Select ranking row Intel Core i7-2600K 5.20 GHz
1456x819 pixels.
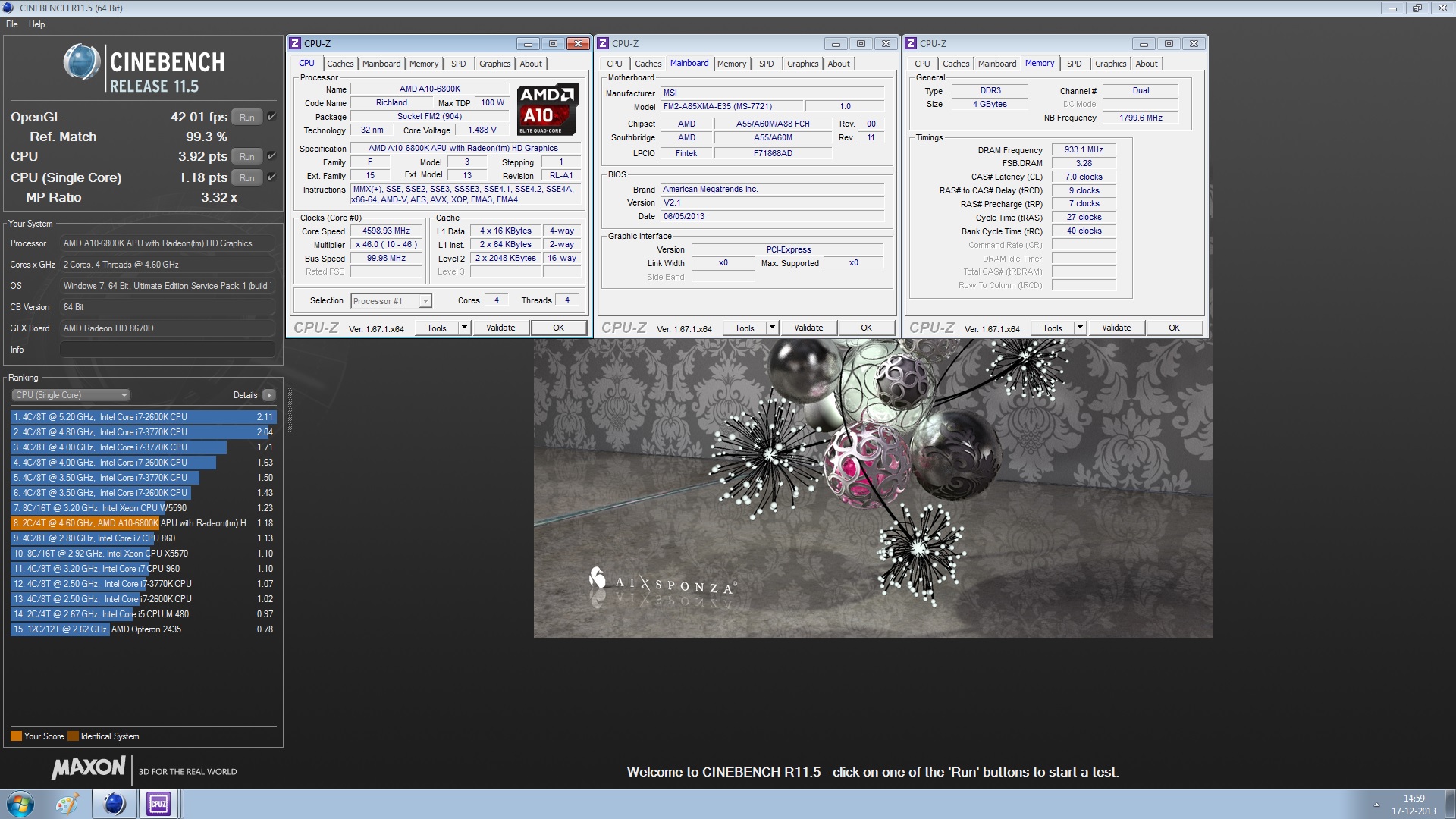pos(143,417)
